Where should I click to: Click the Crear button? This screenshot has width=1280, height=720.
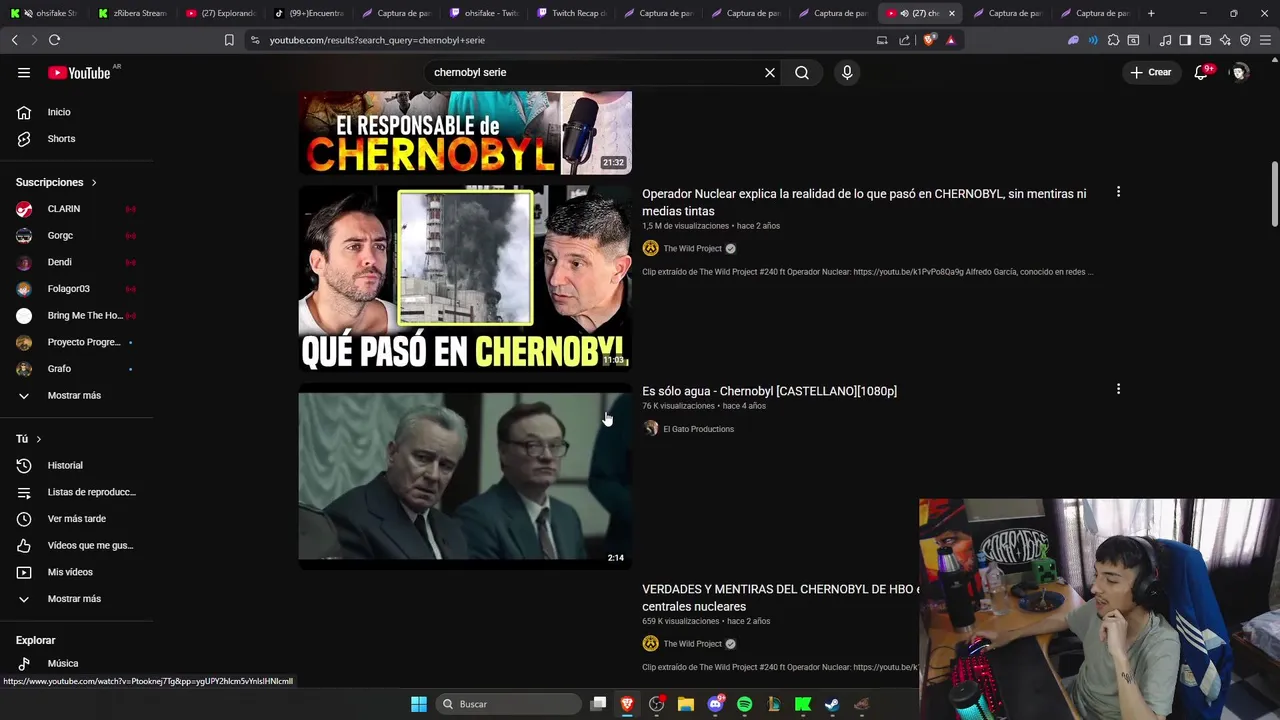[x=1150, y=72]
